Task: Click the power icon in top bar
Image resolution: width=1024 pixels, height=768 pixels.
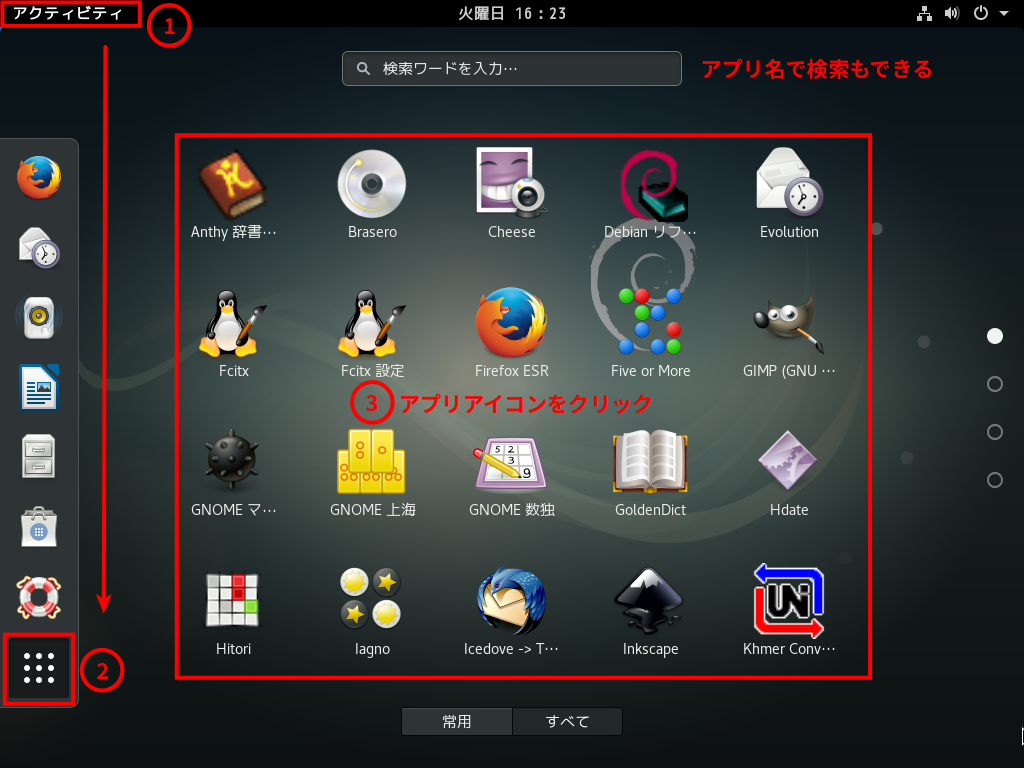Action: pos(980,13)
